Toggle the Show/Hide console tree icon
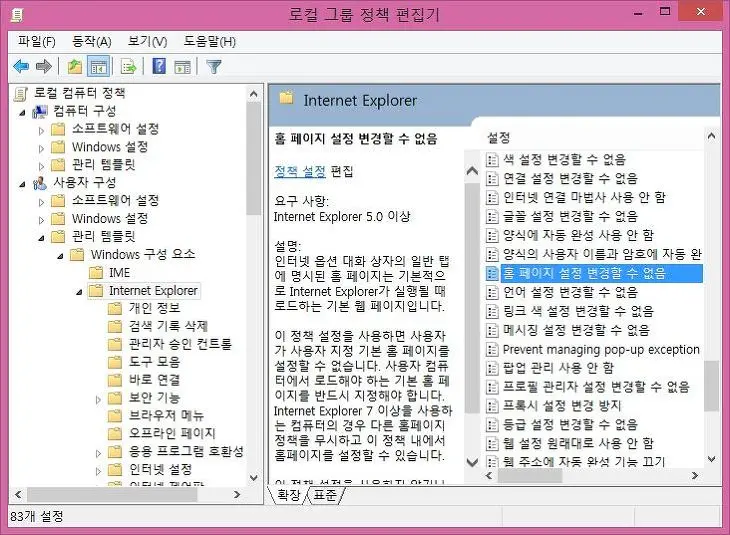730x535 pixels. [x=99, y=67]
